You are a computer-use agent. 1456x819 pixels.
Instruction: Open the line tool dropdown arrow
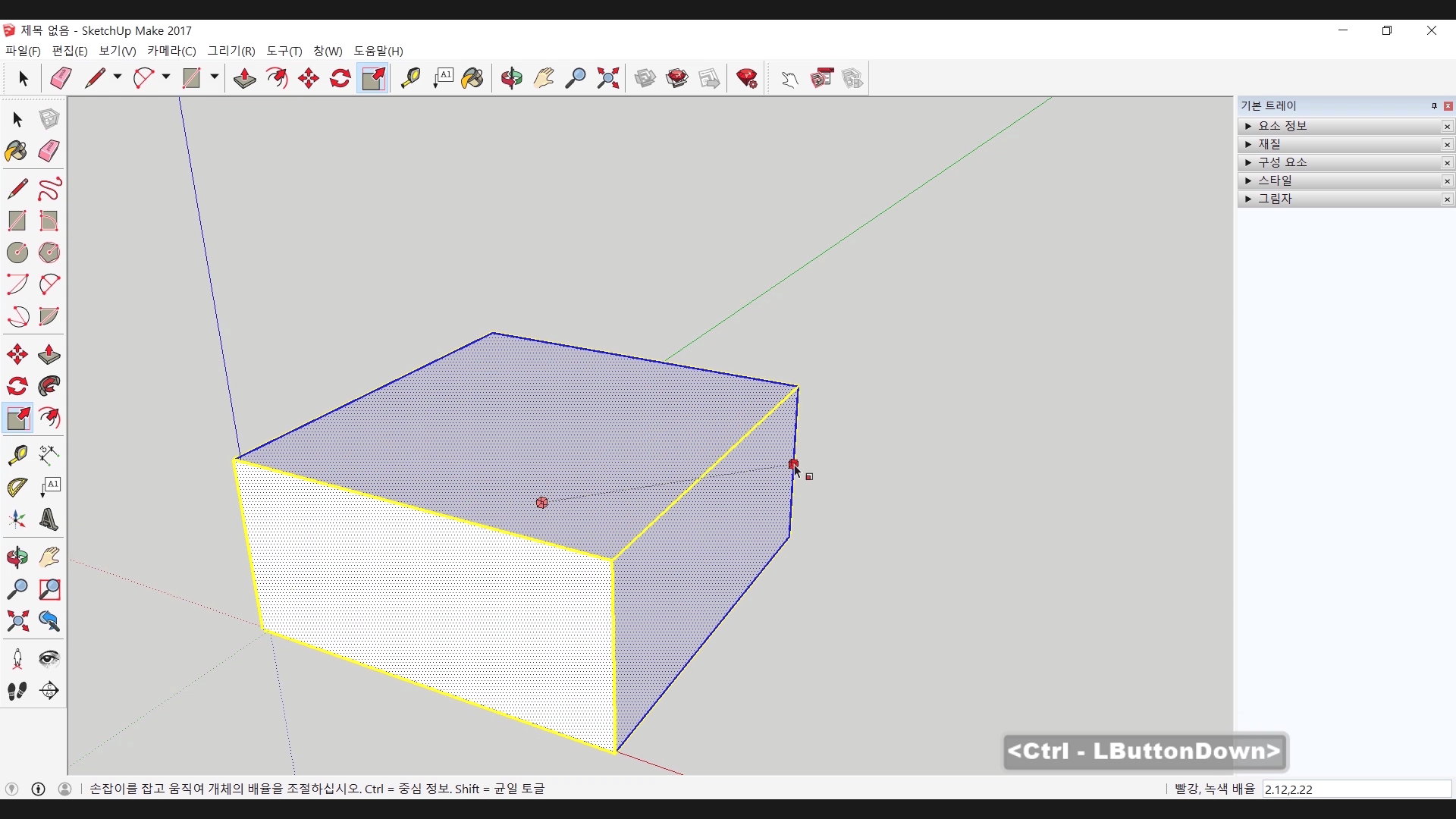(x=118, y=77)
